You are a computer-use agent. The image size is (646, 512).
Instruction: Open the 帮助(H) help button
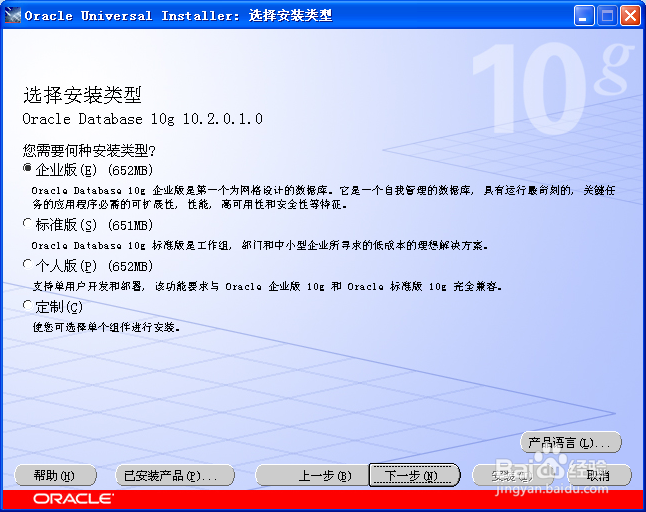55,475
